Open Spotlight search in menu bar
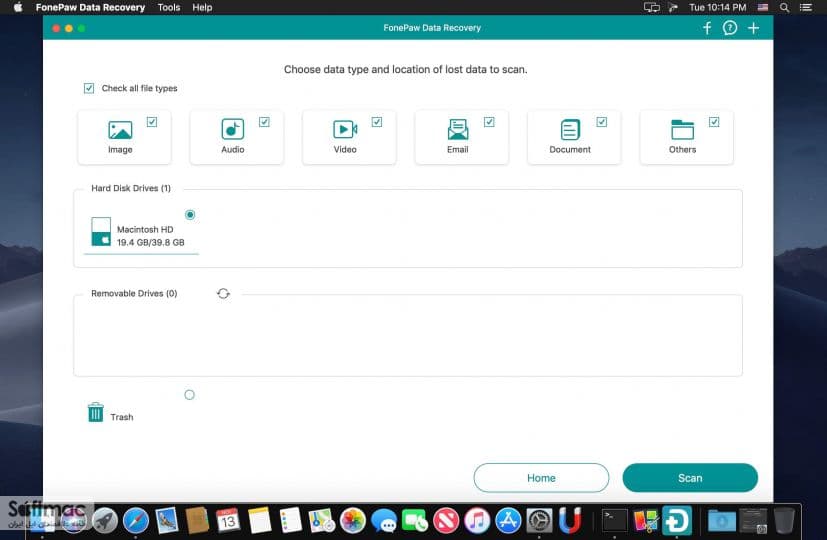Screen dimensions: 827x540 784,7
